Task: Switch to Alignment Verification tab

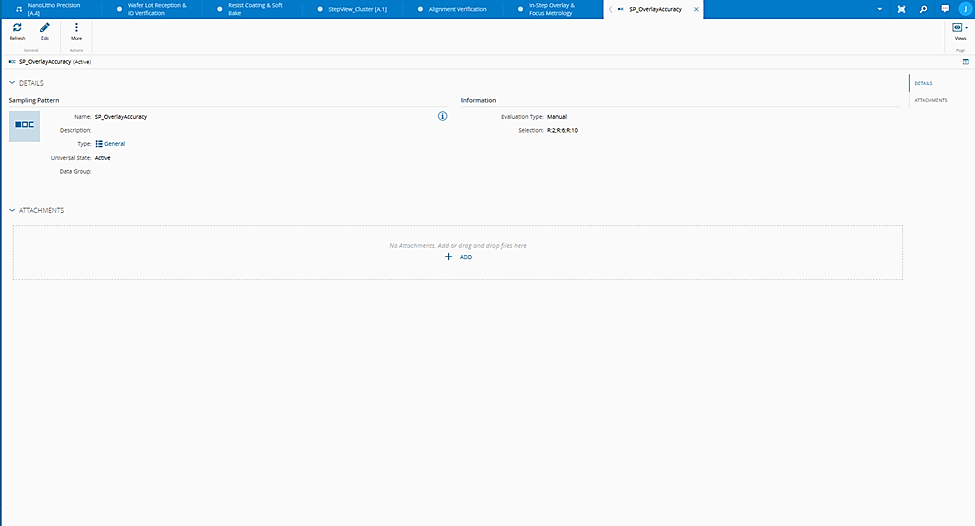Action: 453,9
